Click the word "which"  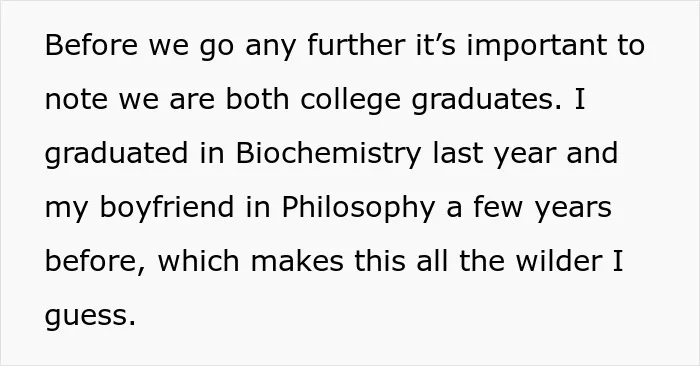(x=199, y=261)
